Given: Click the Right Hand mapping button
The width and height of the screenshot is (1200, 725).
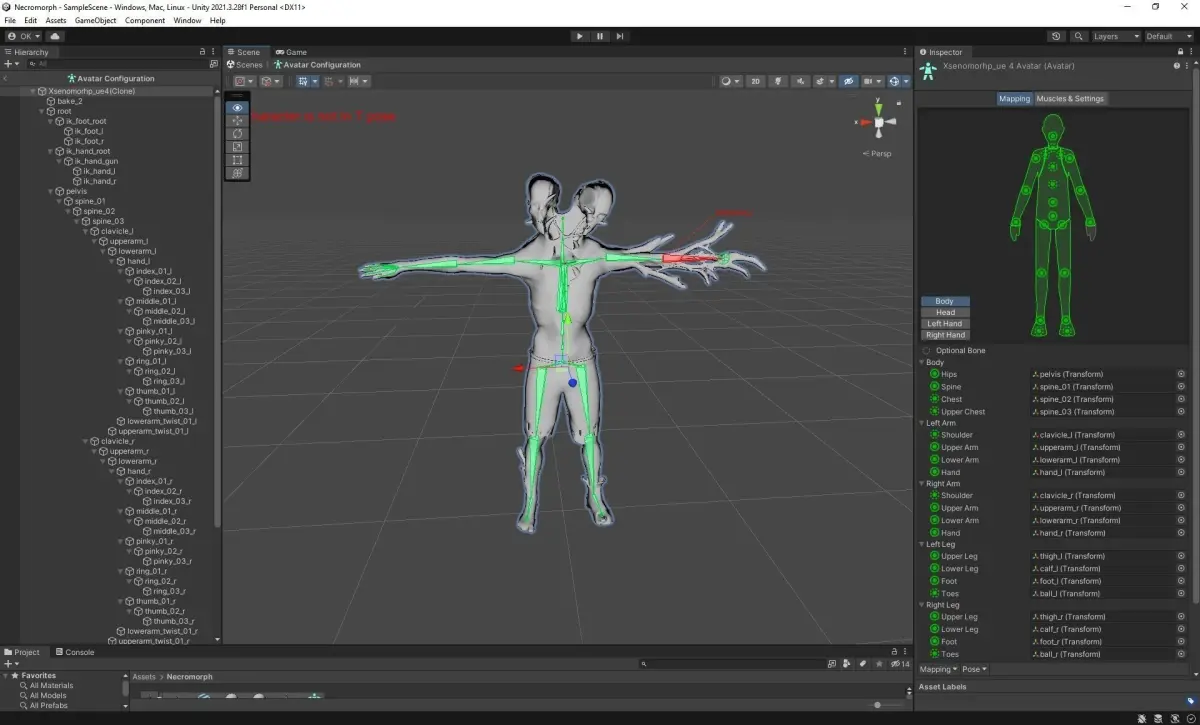Looking at the screenshot, I should (x=945, y=335).
